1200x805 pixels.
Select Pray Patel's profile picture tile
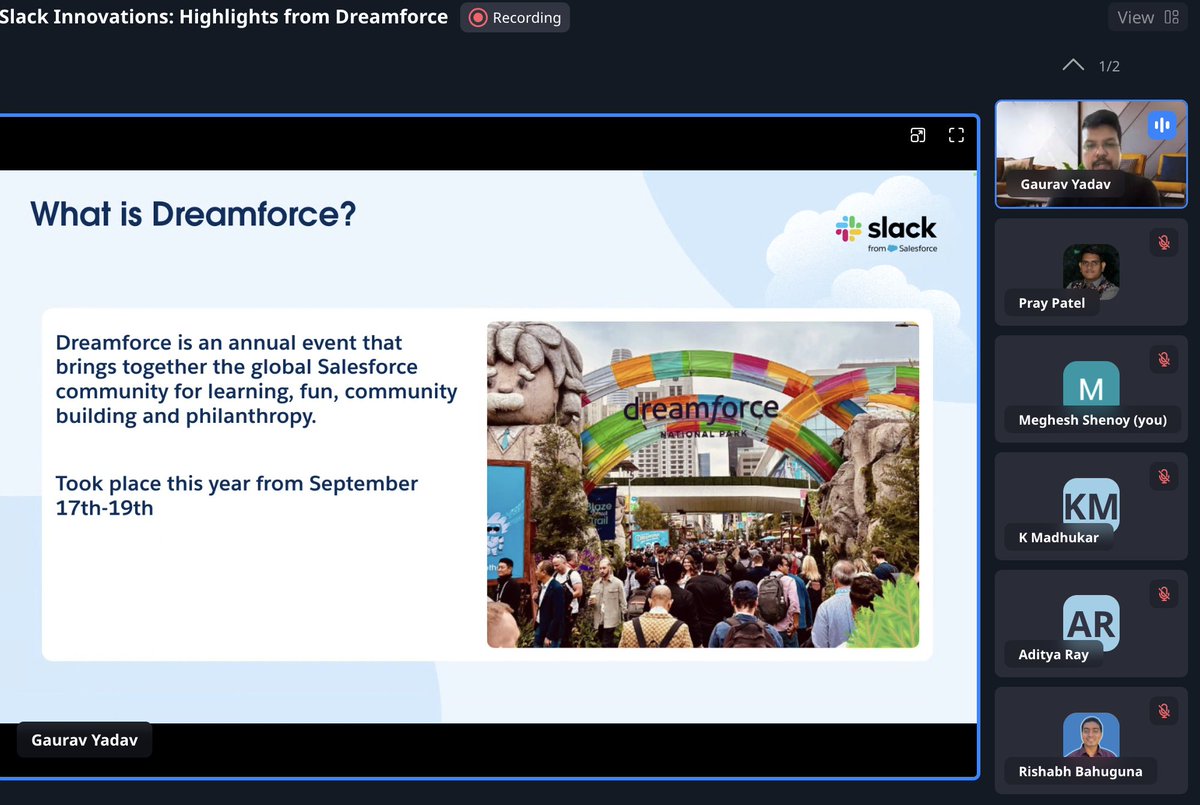[x=1091, y=272]
